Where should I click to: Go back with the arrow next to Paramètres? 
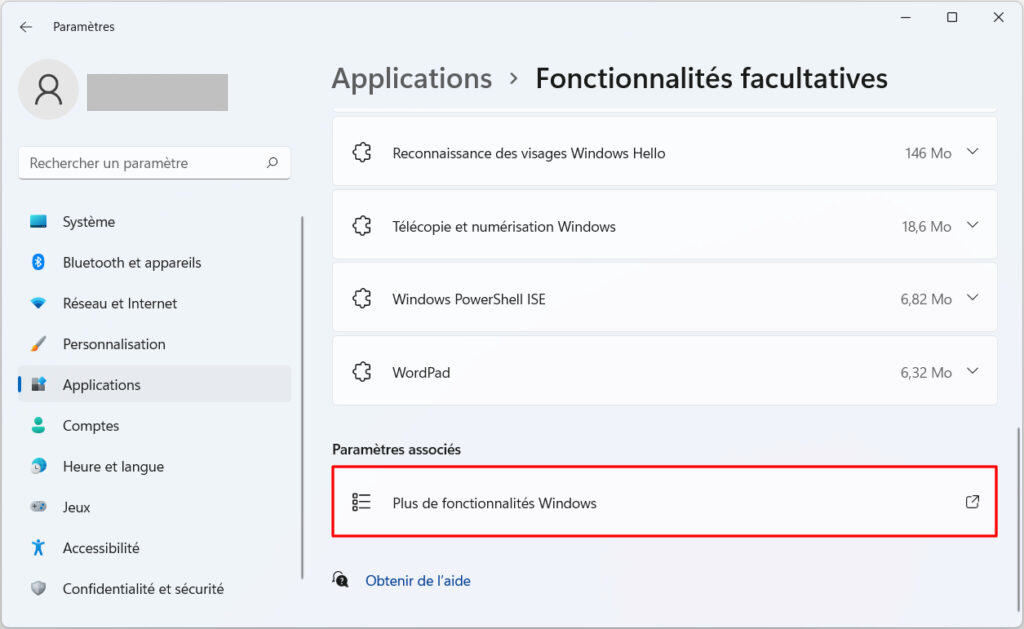tap(25, 27)
